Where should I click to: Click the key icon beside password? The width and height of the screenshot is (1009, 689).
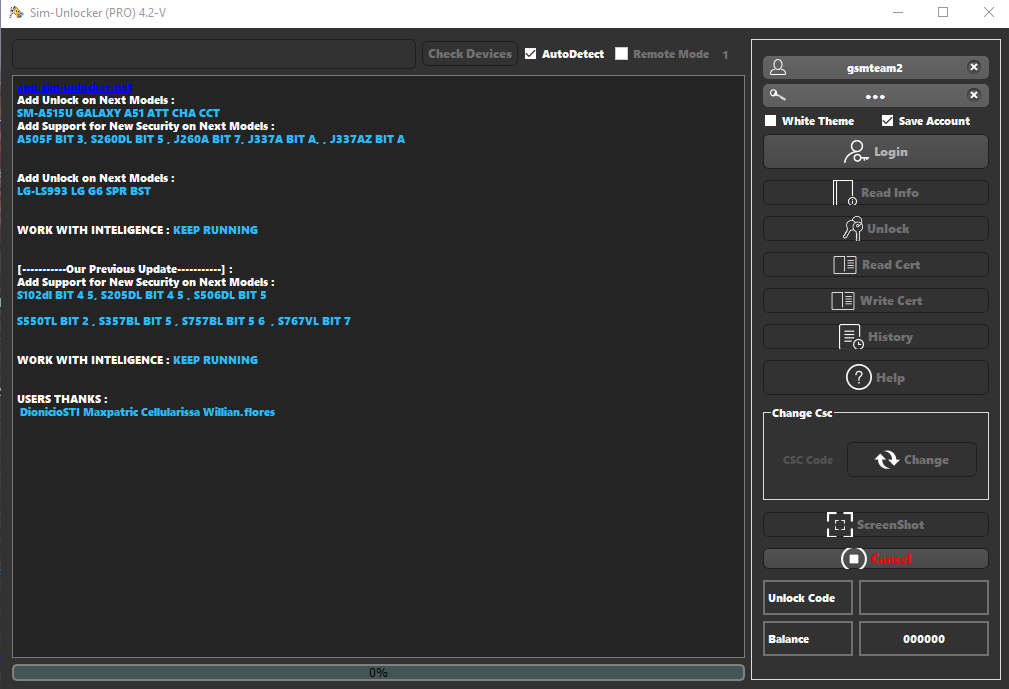click(778, 95)
